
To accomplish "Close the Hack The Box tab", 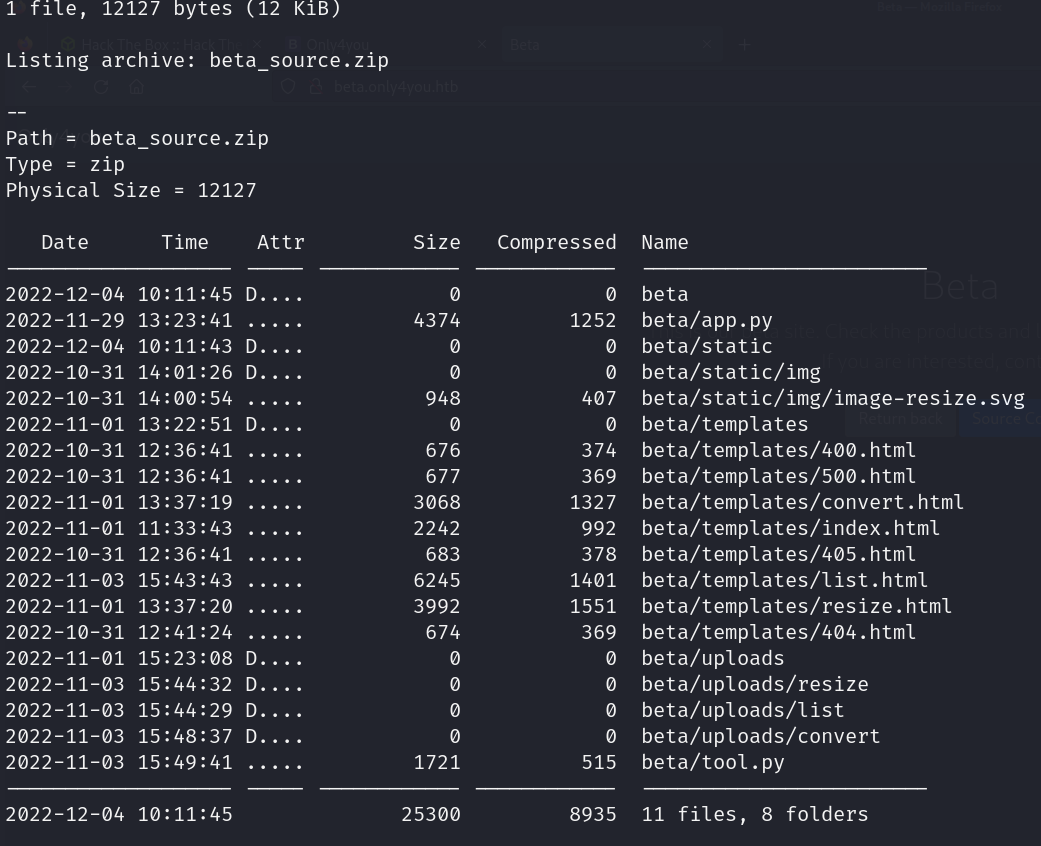I will (x=257, y=45).
